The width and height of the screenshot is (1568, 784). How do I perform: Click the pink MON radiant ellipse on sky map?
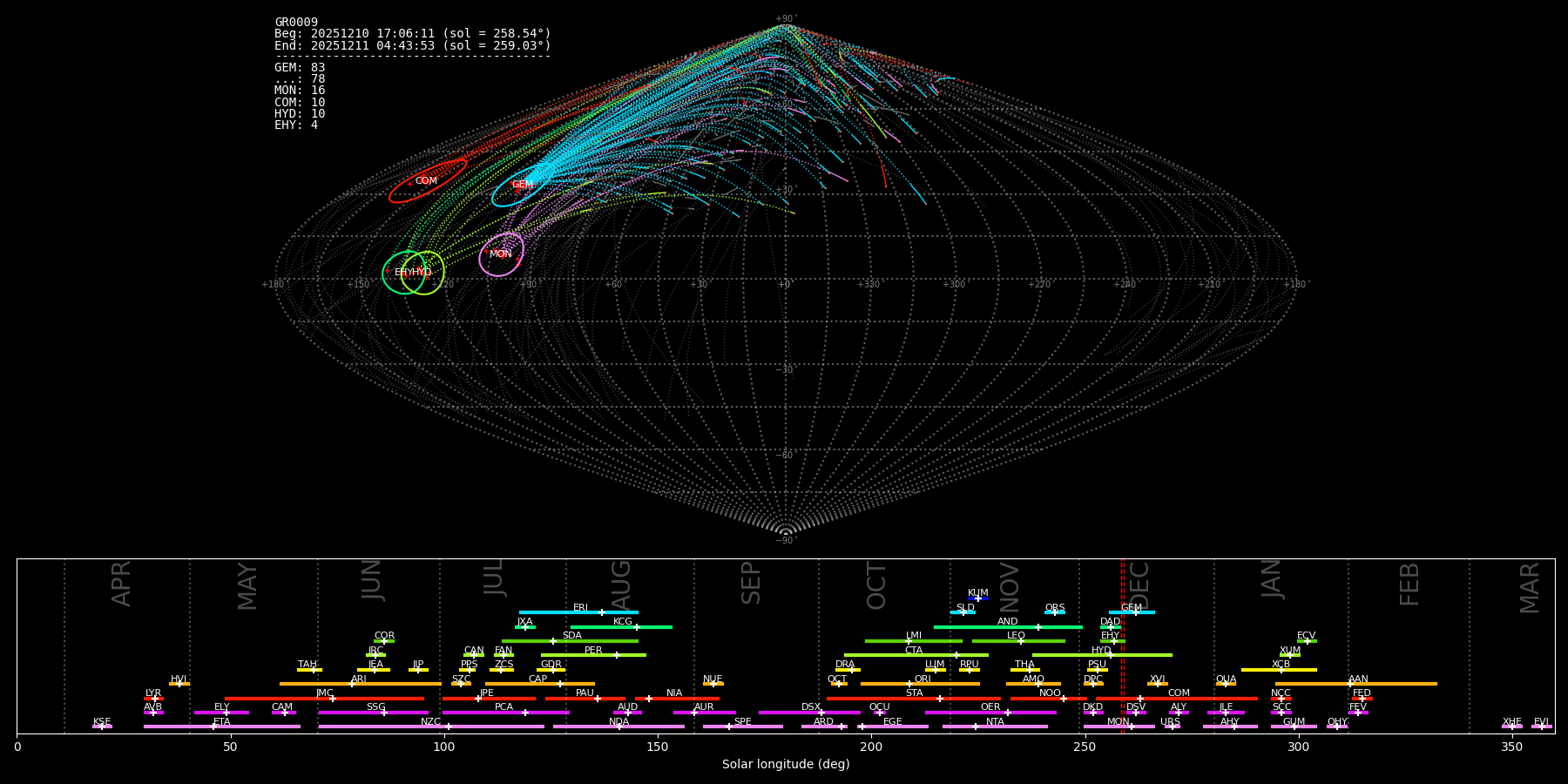pos(501,254)
